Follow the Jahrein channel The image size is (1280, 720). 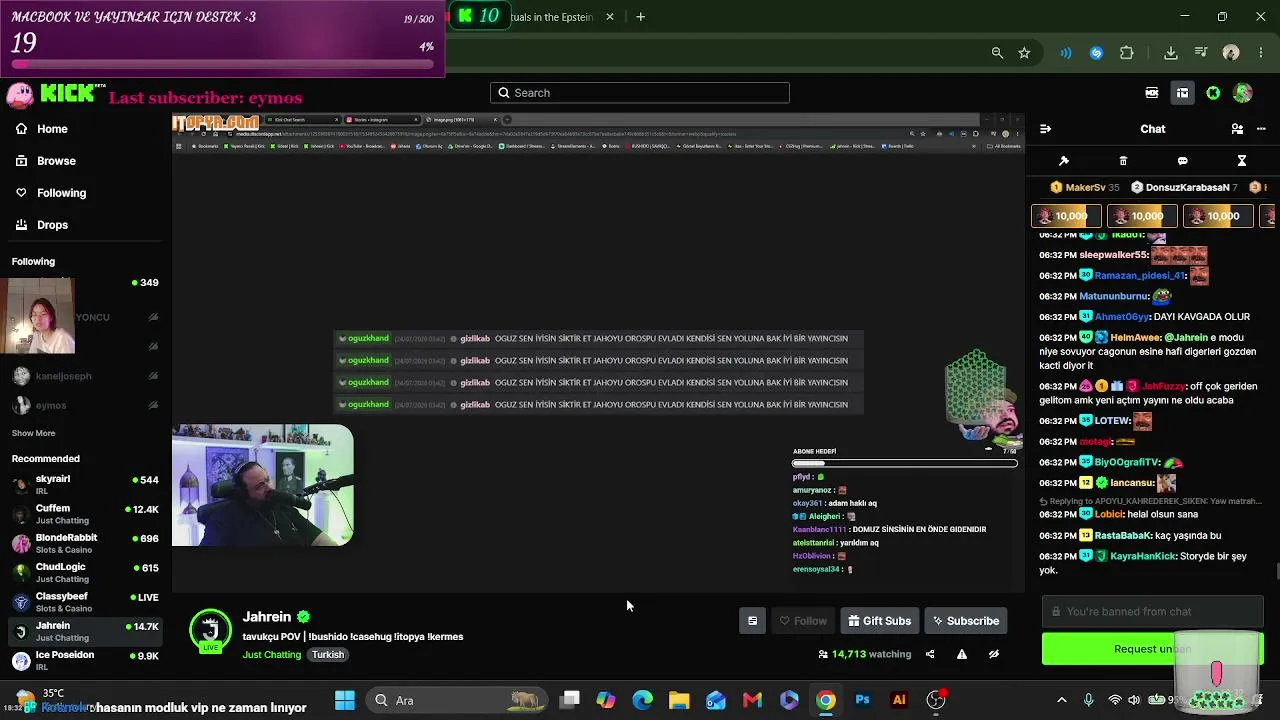coord(803,621)
